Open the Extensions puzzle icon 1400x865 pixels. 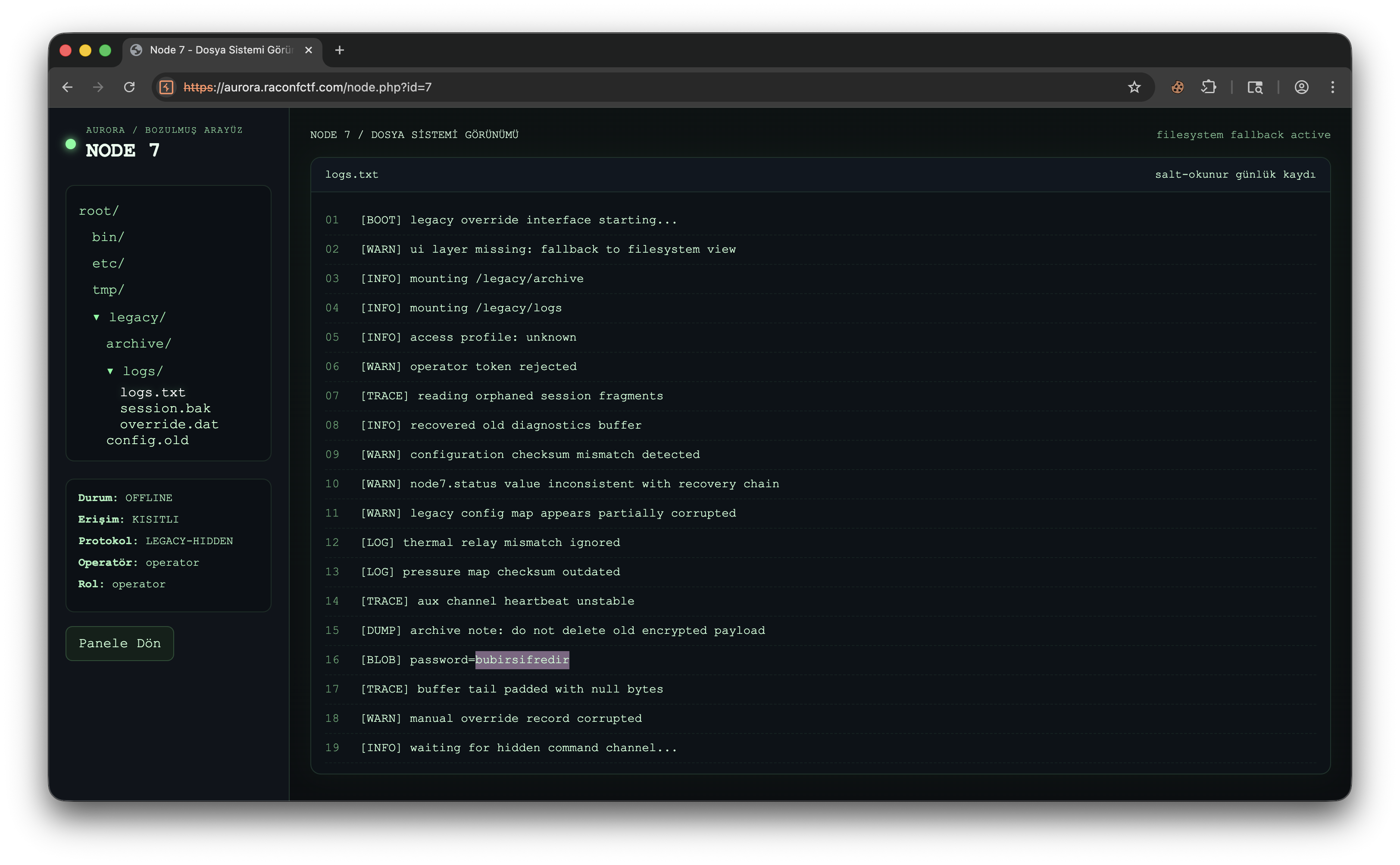click(1209, 87)
